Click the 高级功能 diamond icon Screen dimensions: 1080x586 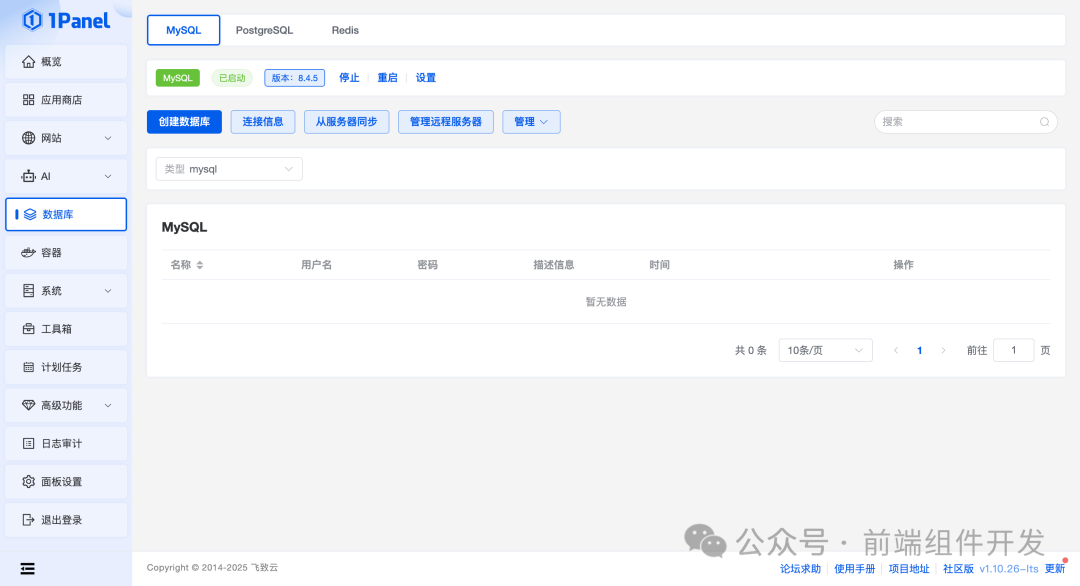click(x=28, y=406)
